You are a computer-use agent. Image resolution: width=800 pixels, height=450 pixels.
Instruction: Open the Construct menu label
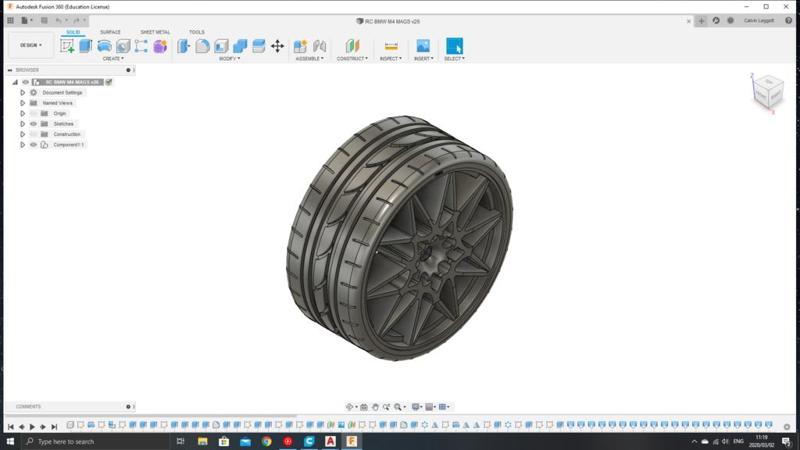tap(353, 59)
